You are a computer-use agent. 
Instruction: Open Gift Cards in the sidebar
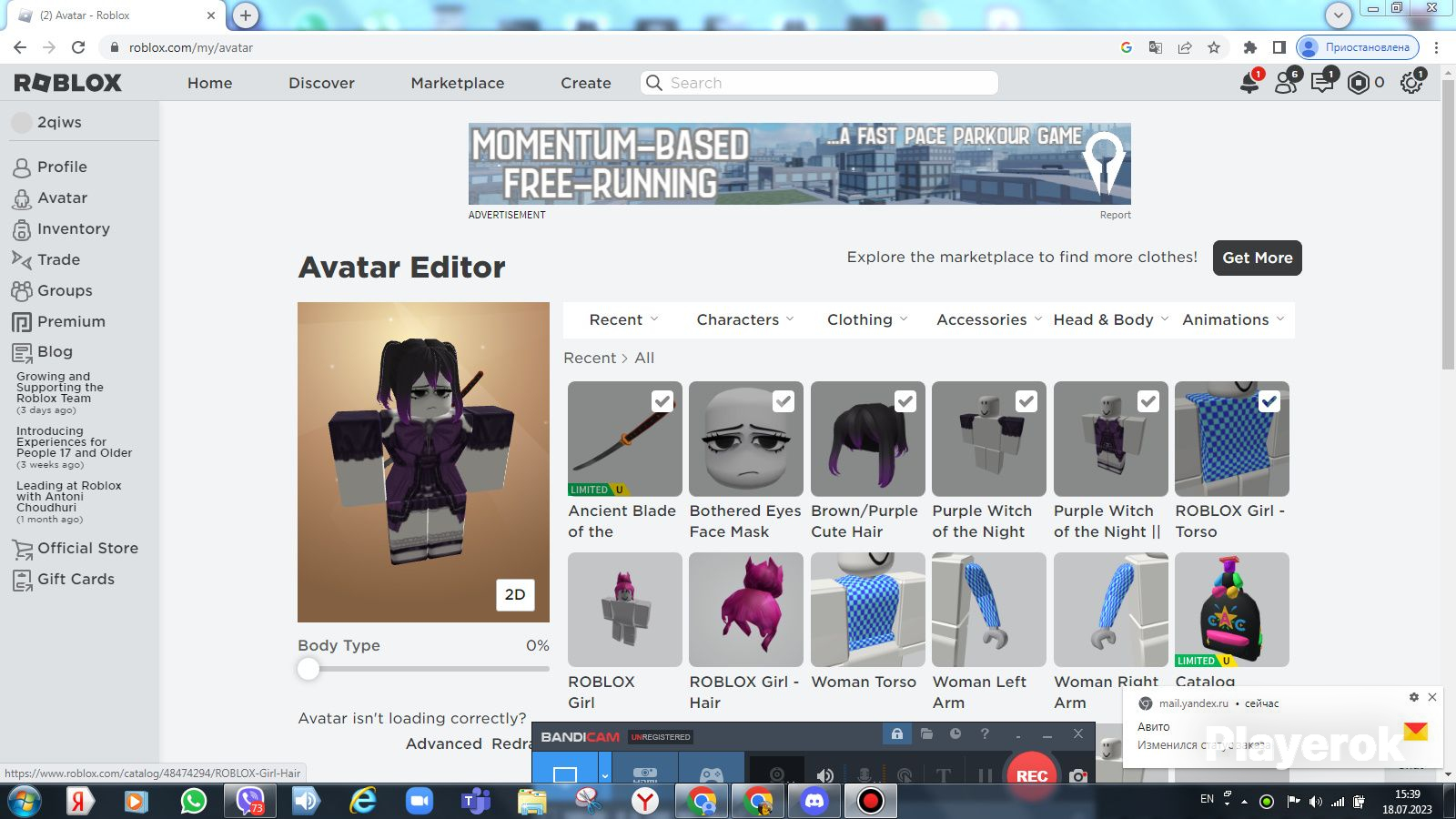76,579
